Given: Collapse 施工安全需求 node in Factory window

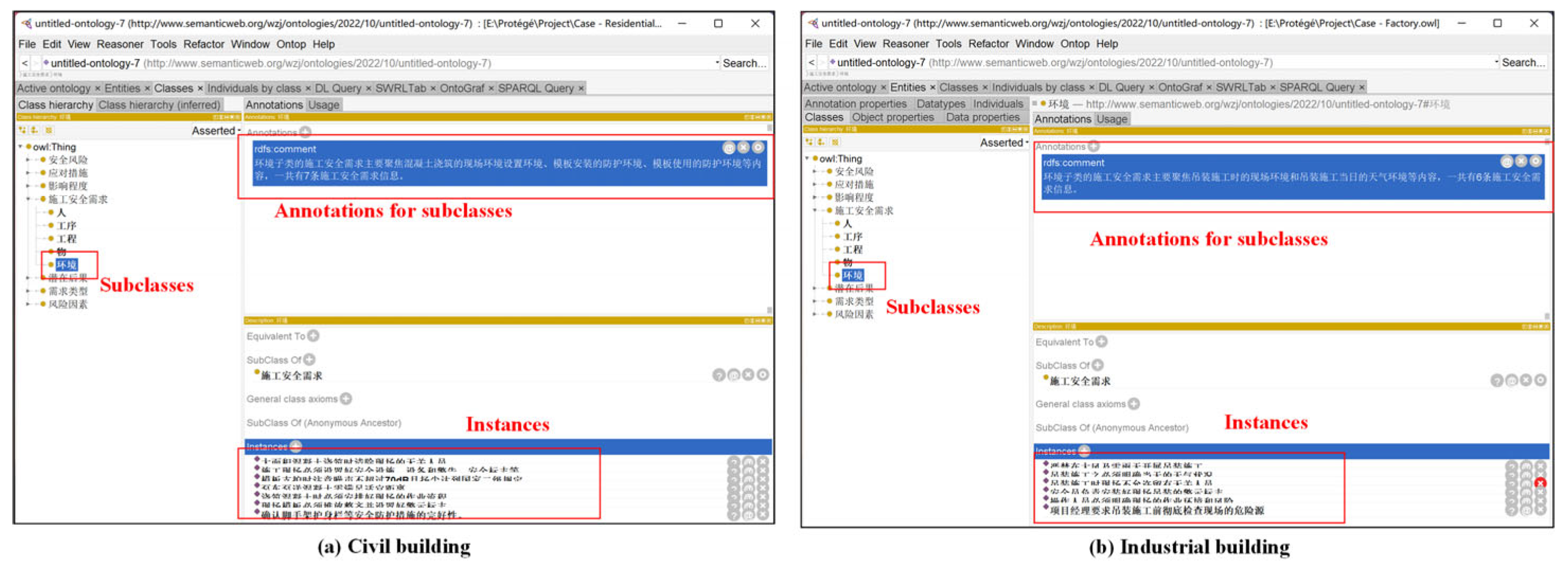Looking at the screenshot, I should pos(814,210).
